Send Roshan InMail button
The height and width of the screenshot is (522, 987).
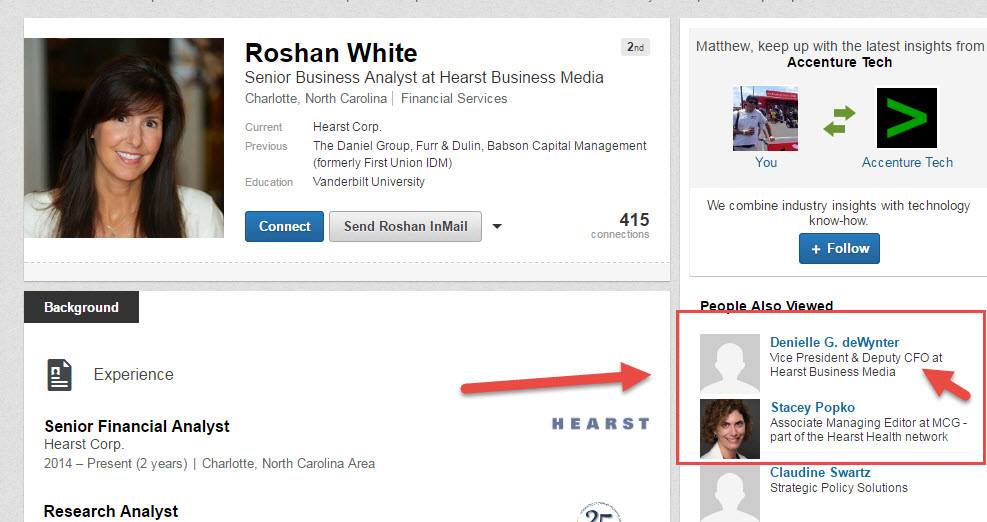[x=405, y=227]
